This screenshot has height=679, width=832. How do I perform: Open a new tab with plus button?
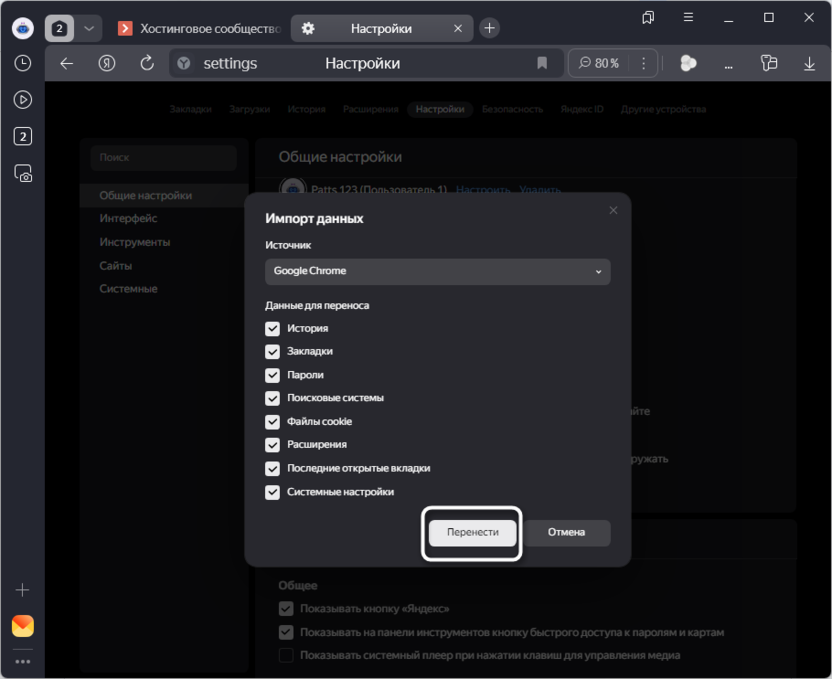[x=489, y=28]
